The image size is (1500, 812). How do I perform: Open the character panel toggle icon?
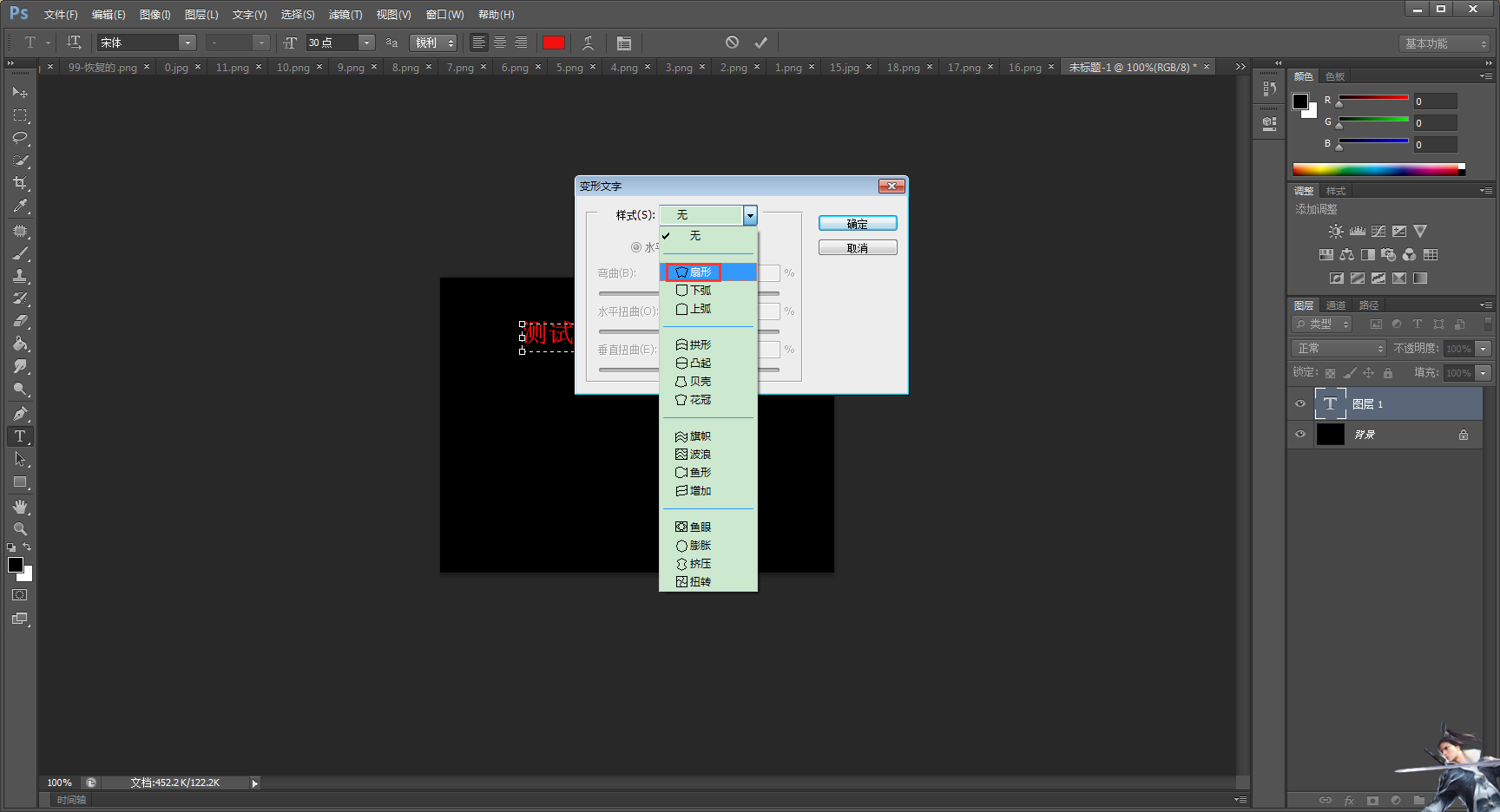(x=623, y=43)
